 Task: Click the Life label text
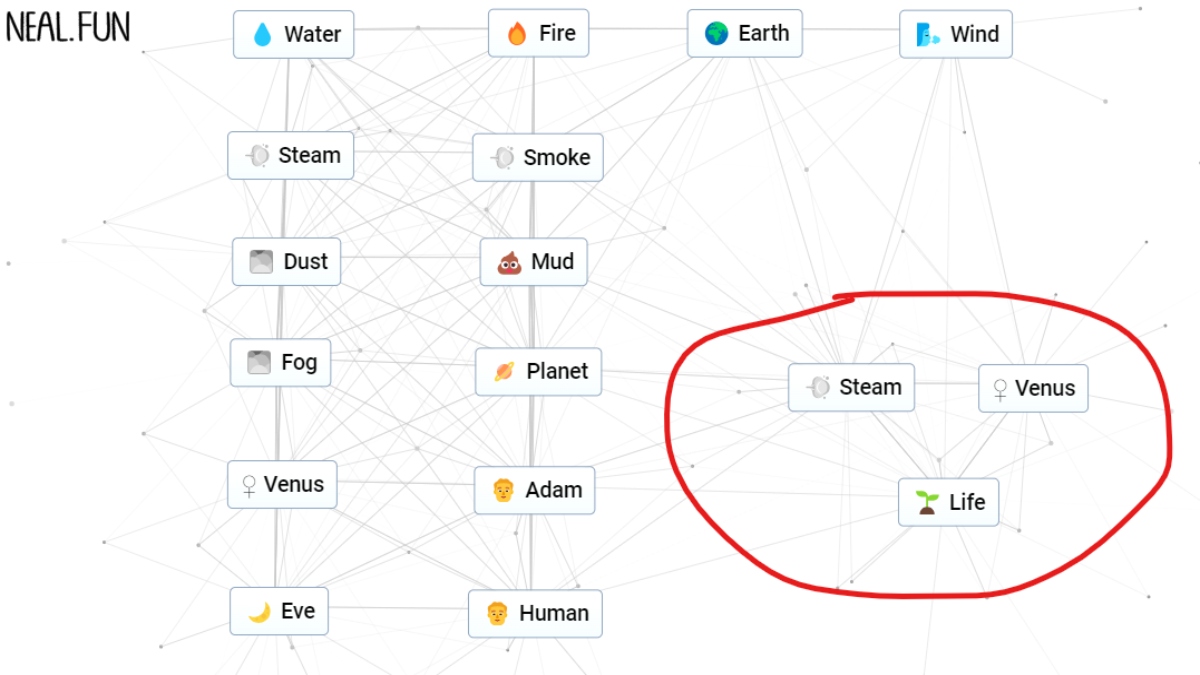point(967,502)
